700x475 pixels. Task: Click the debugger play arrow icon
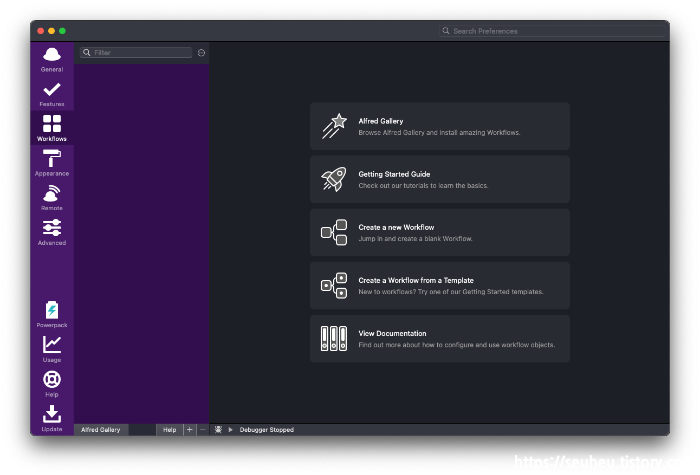[230, 429]
